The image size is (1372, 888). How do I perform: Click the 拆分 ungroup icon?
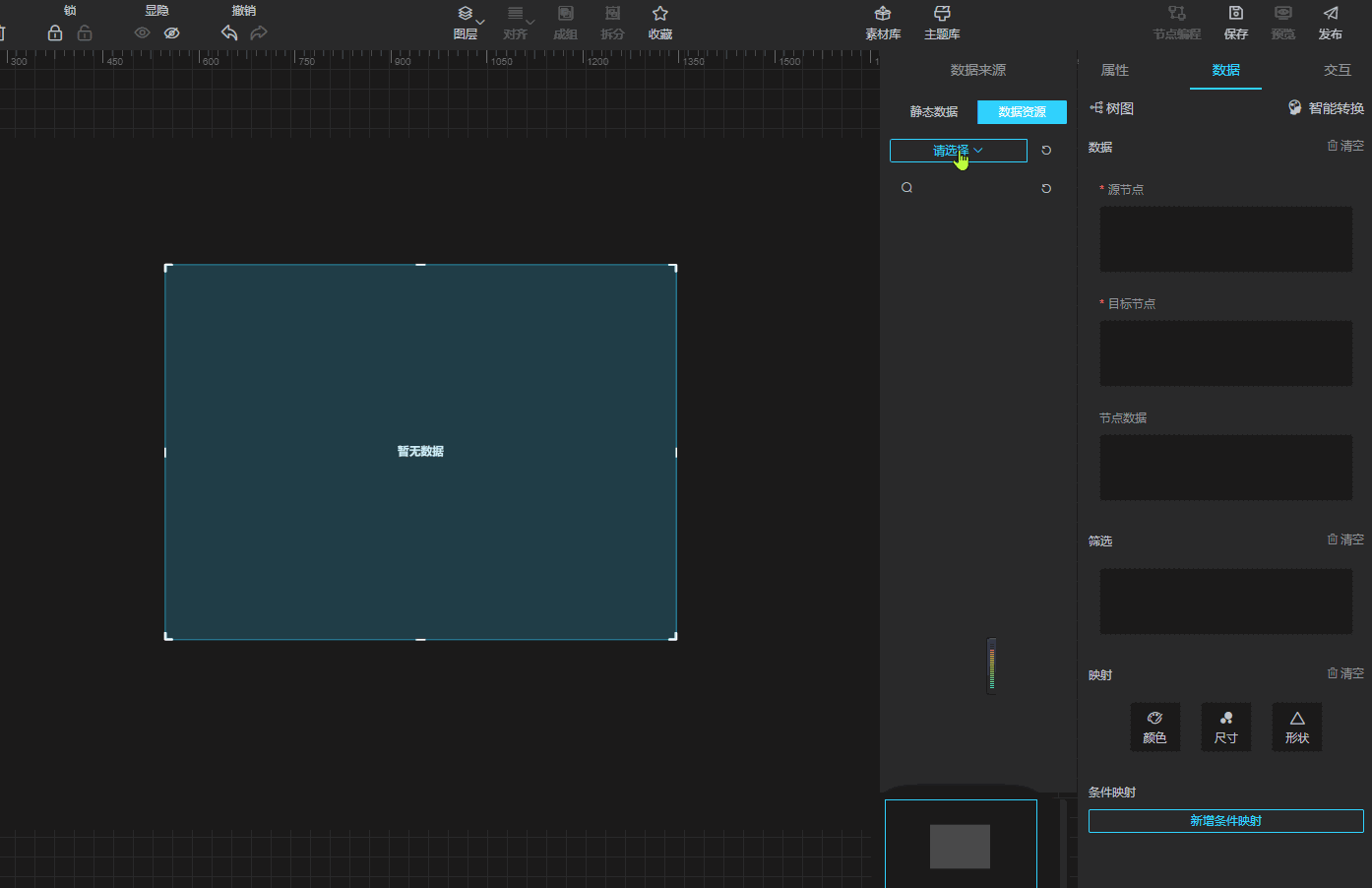613,23
